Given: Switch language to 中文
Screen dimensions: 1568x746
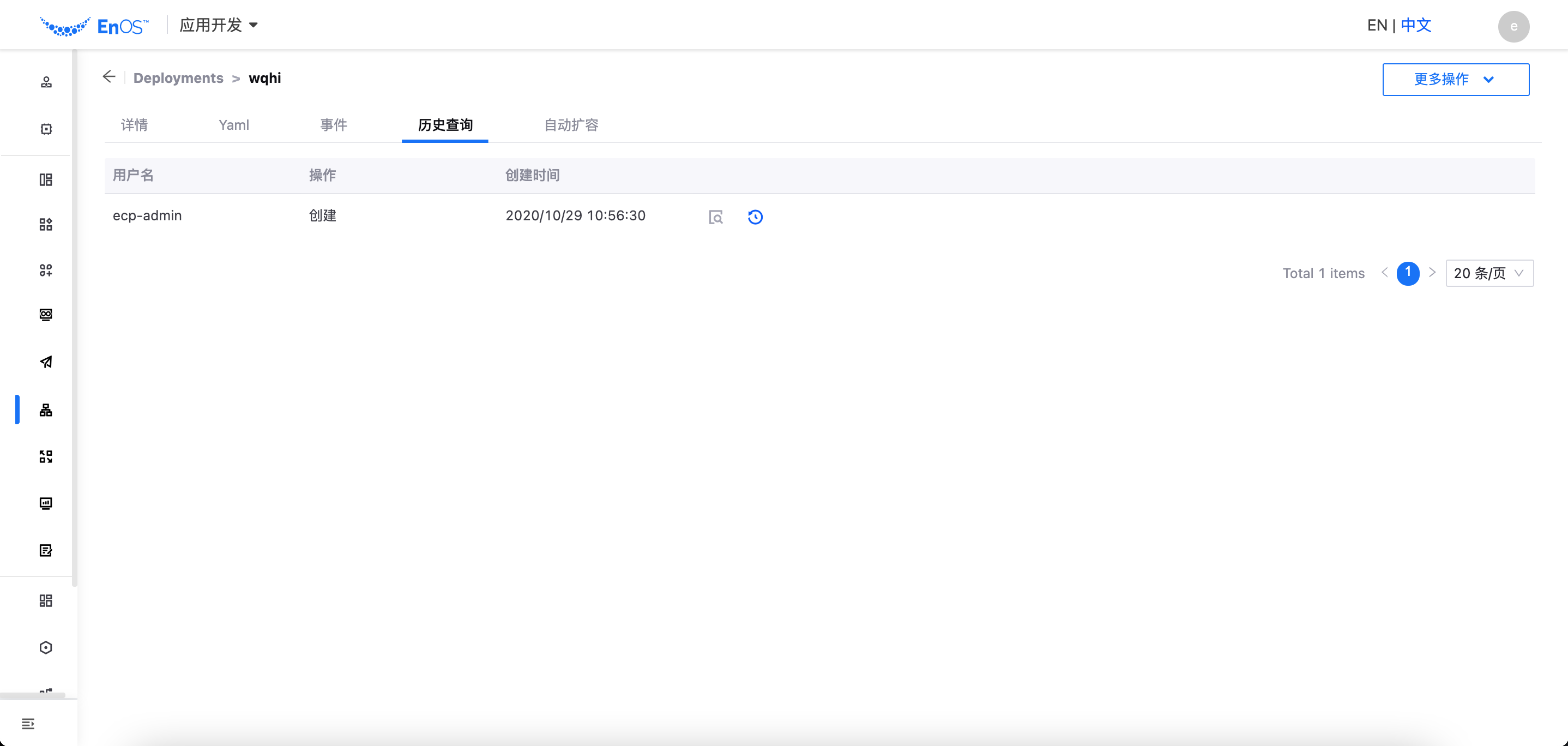Looking at the screenshot, I should (x=1416, y=25).
